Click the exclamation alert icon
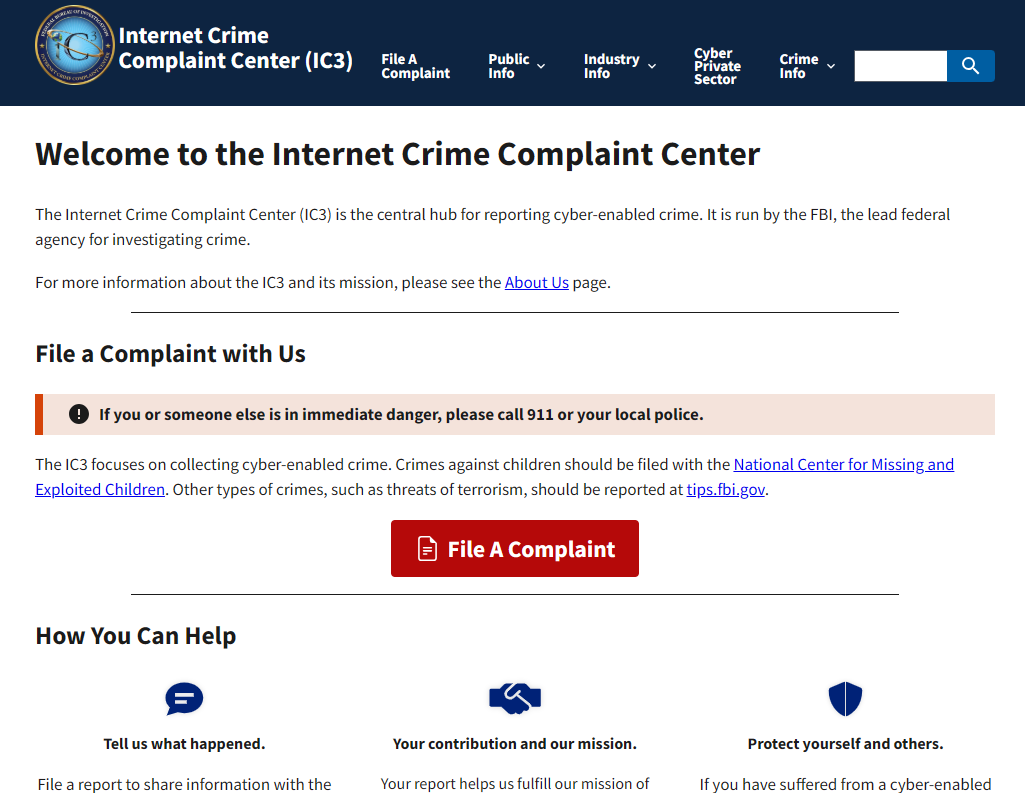 point(79,414)
